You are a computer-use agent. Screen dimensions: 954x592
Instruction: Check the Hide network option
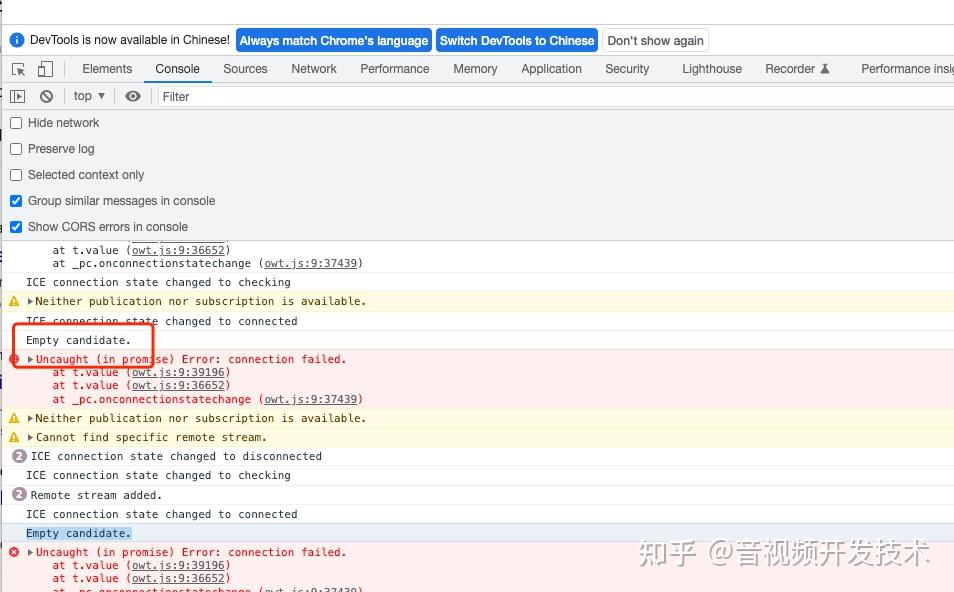coord(15,123)
